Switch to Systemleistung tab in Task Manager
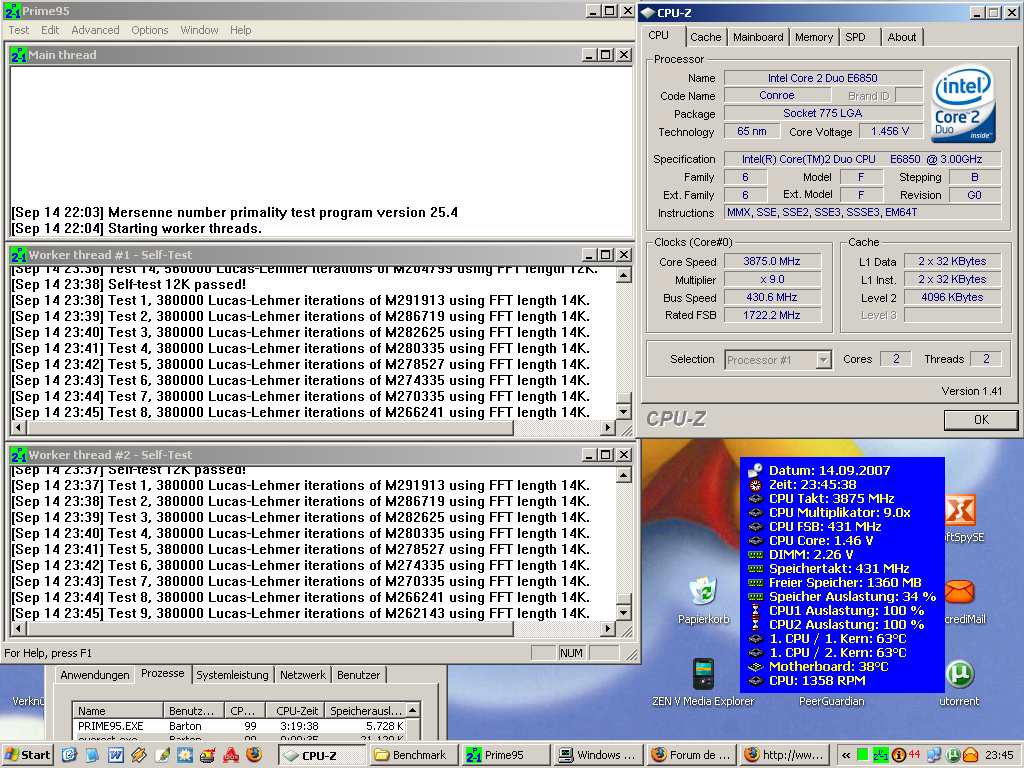 [x=232, y=675]
